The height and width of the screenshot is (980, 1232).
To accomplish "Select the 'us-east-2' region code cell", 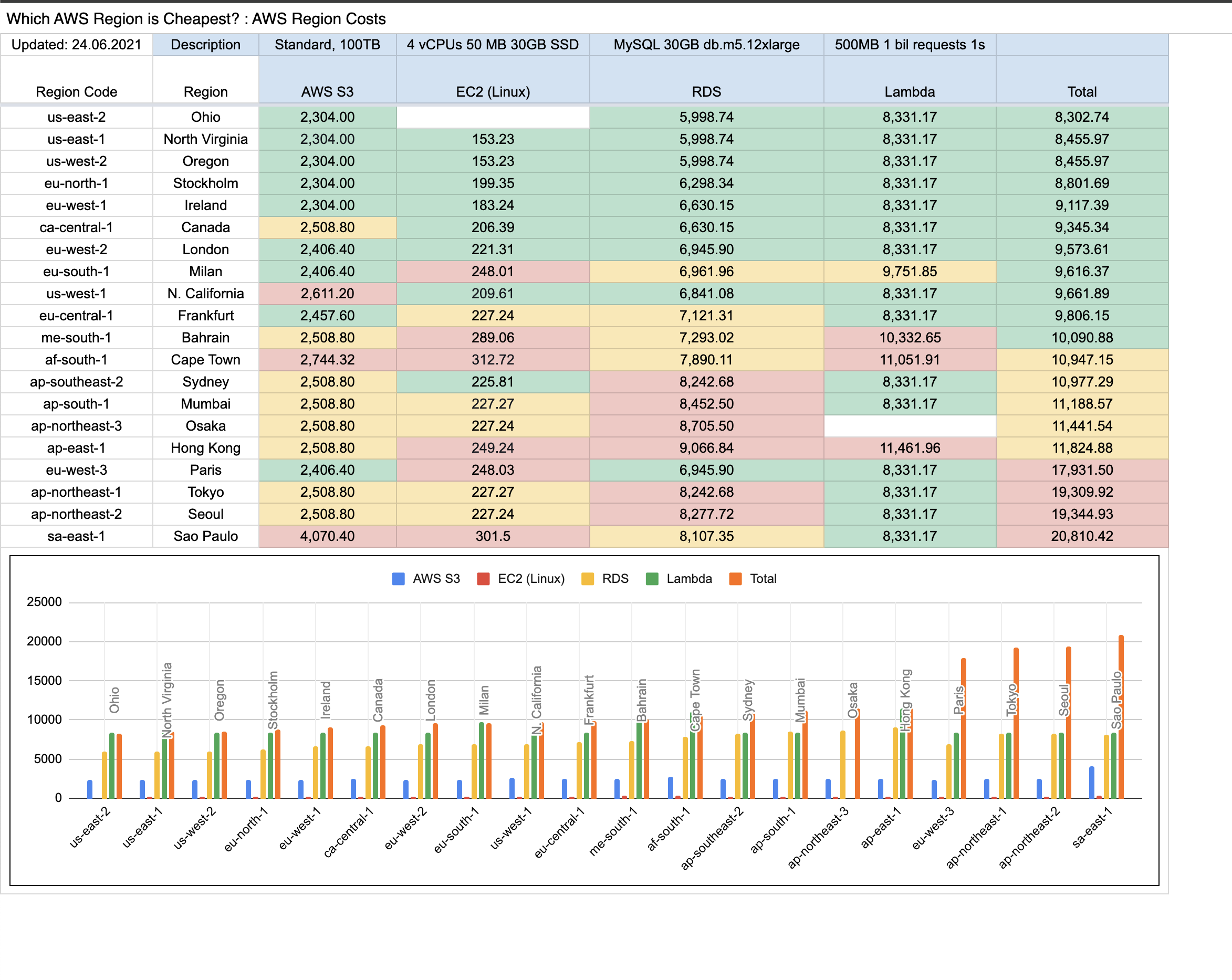I will point(77,117).
